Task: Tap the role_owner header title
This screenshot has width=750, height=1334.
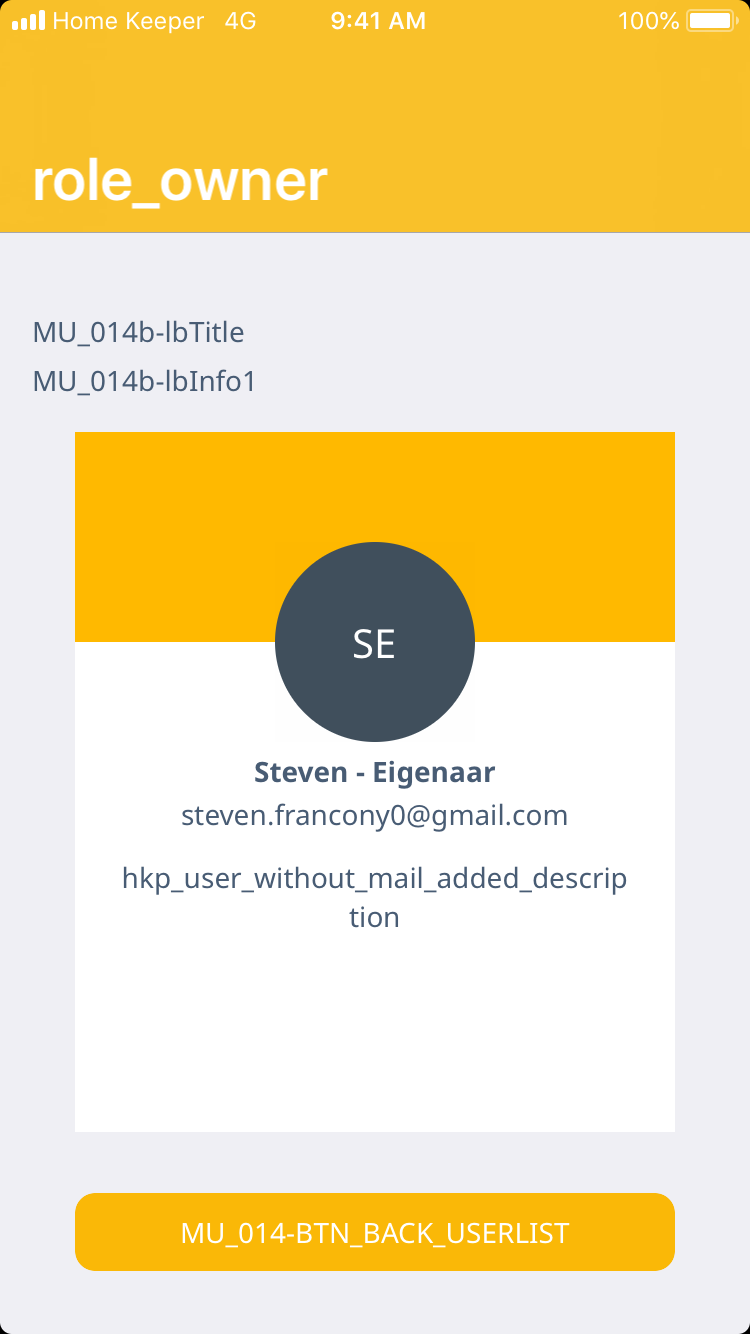Action: [x=180, y=181]
